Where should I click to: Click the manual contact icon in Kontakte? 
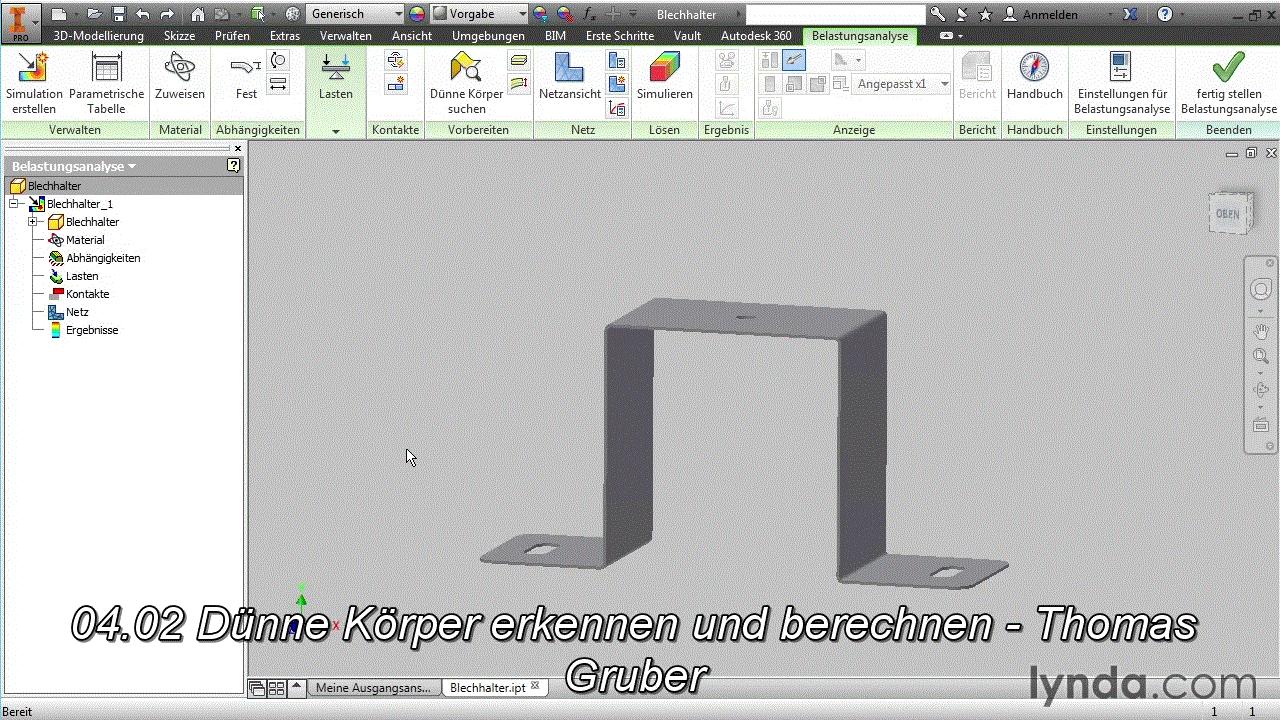pos(396,84)
